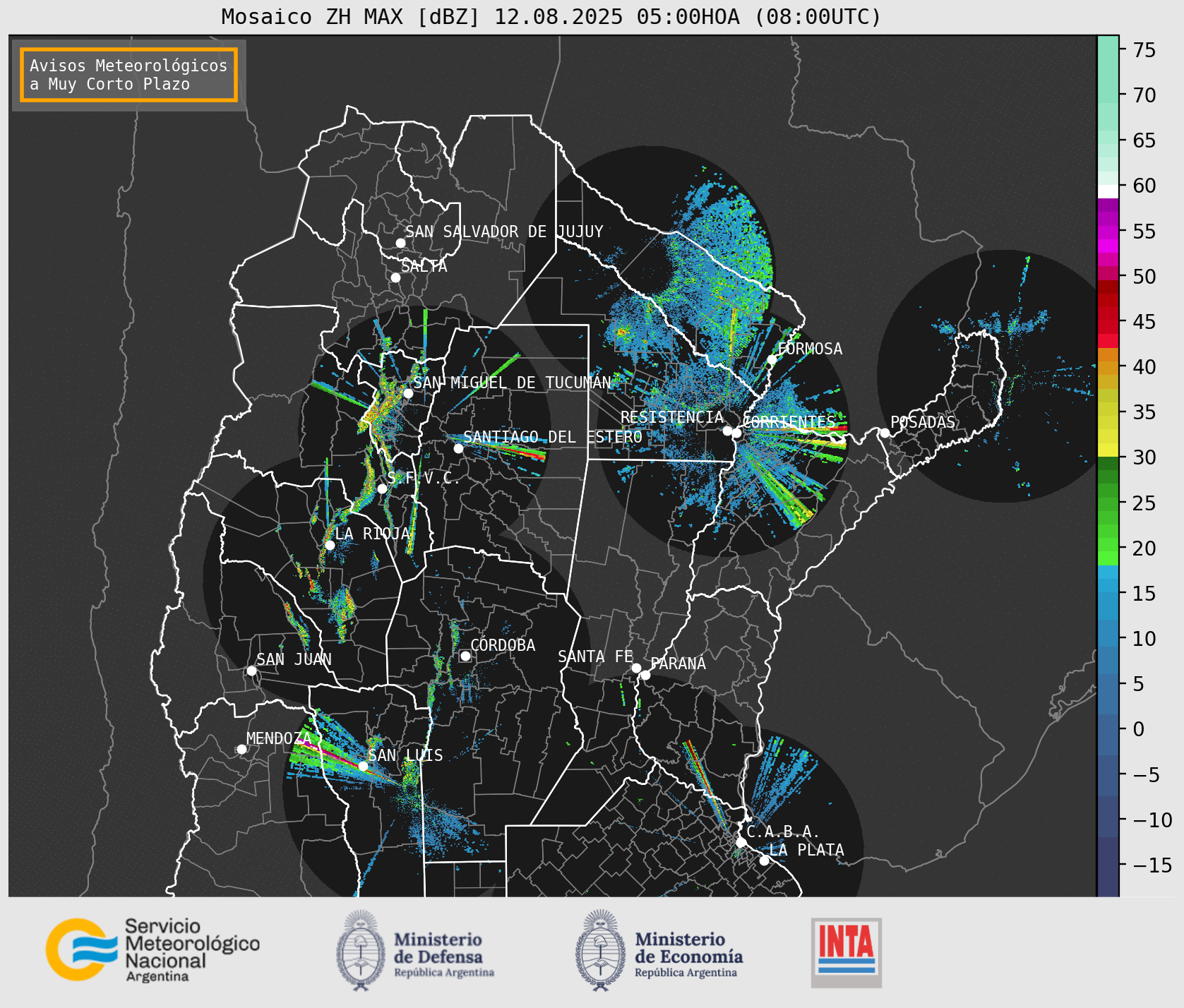
Task: Click the Ministerio de Economía emblem
Action: 601,950
